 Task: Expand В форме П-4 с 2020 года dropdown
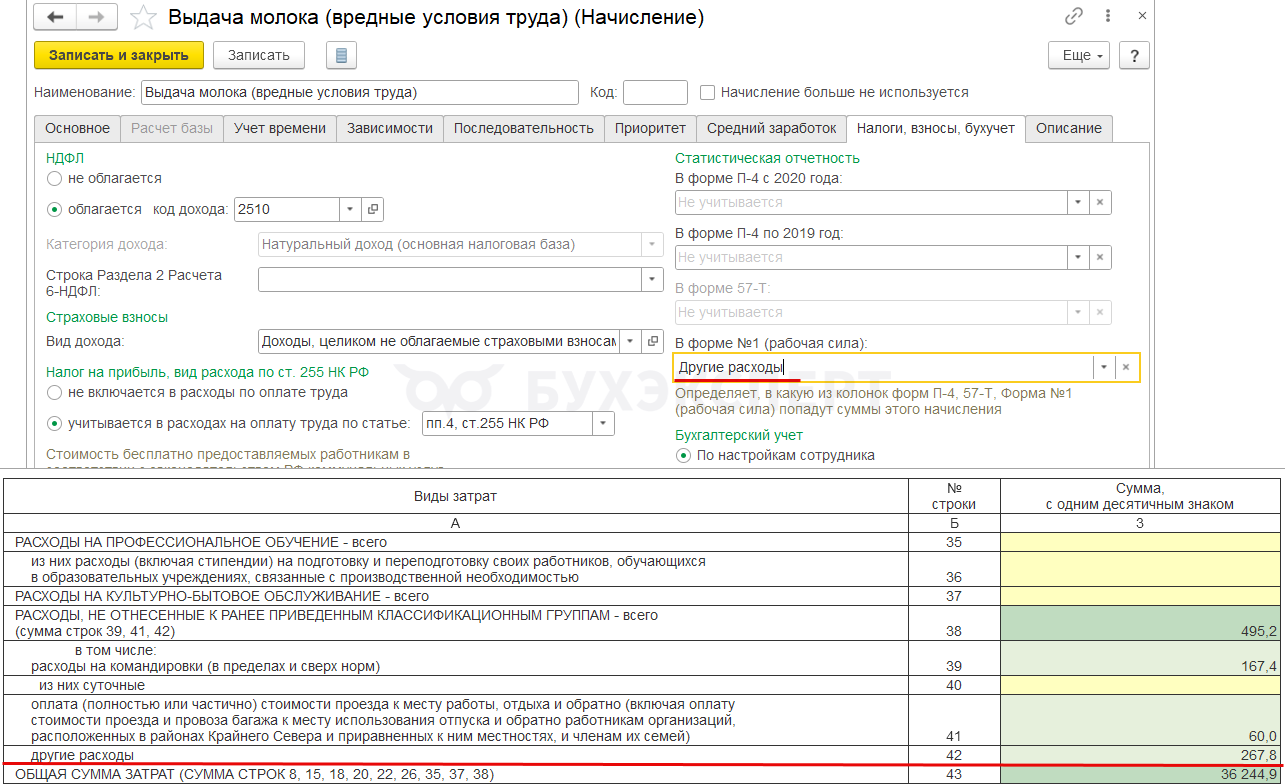click(1078, 202)
